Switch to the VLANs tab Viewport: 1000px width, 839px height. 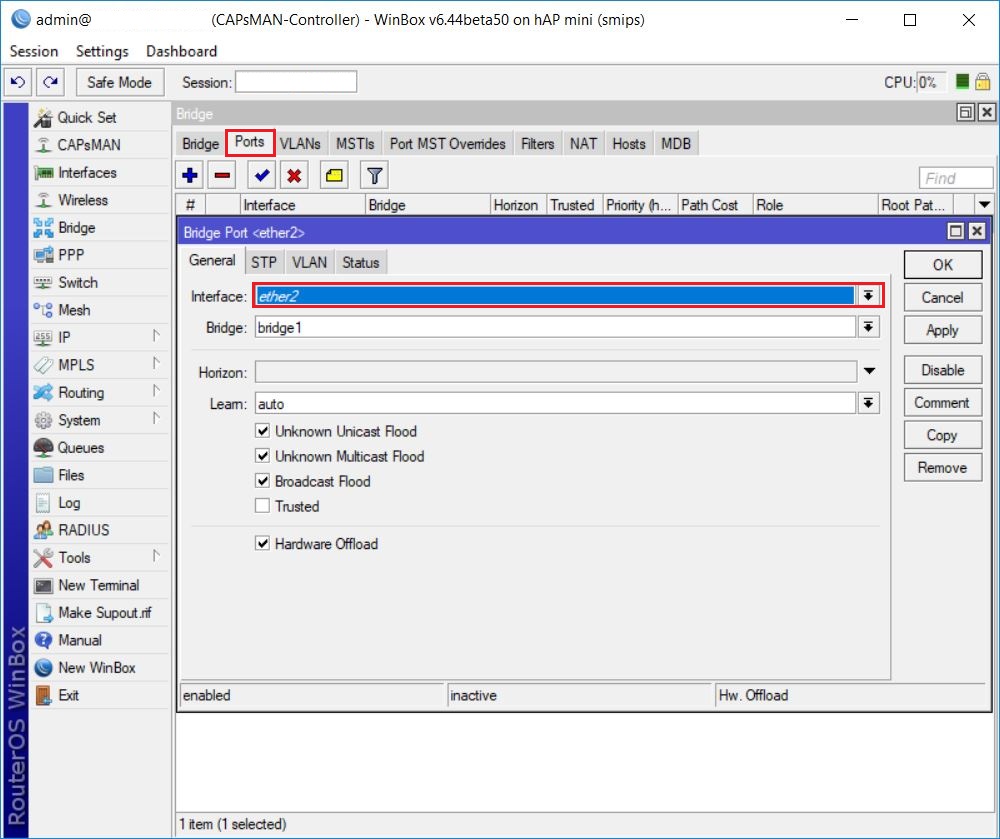click(x=300, y=143)
